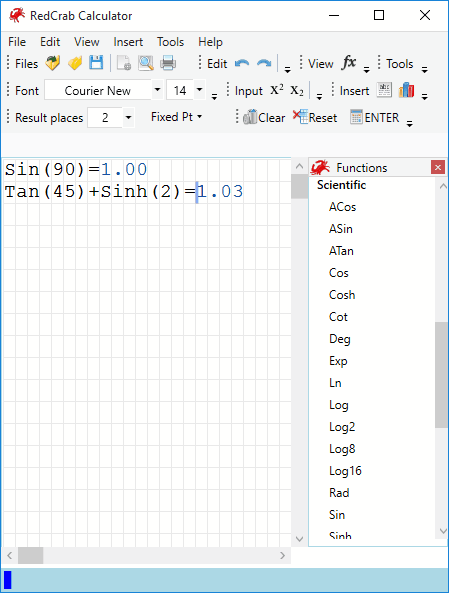Click the printer icon in the Files toolbar
This screenshot has width=449, height=593.
click(168, 63)
